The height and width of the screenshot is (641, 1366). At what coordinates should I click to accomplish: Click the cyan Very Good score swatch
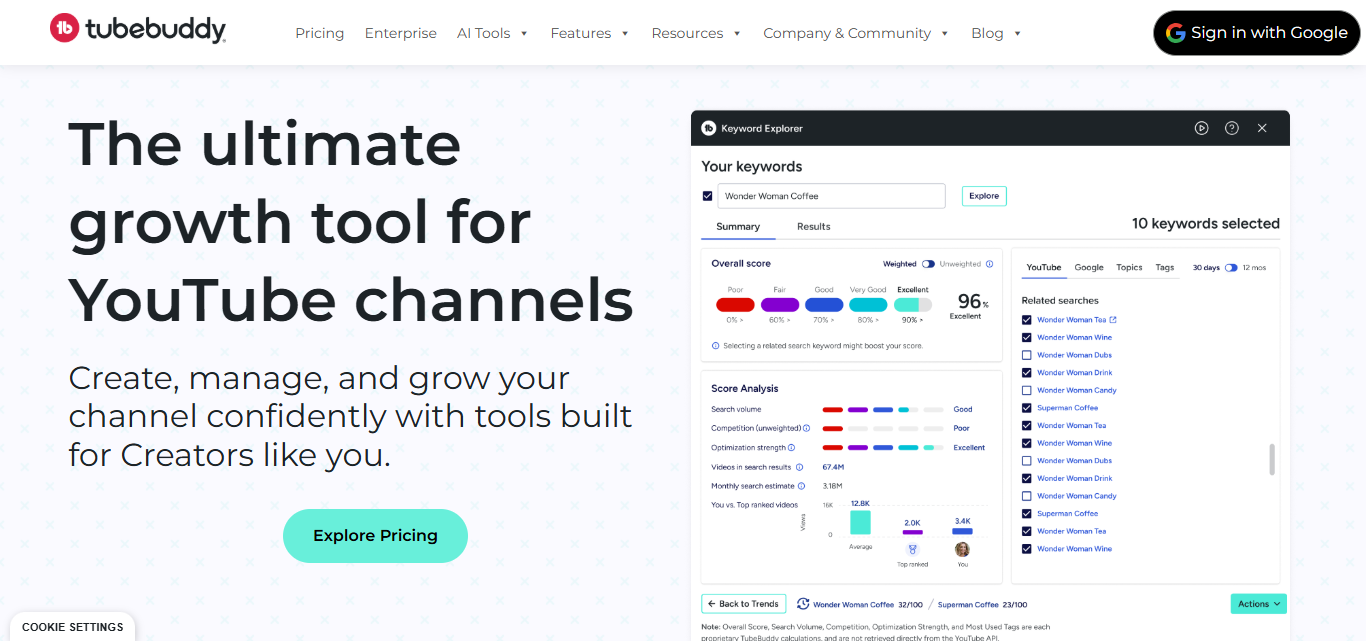tap(868, 305)
